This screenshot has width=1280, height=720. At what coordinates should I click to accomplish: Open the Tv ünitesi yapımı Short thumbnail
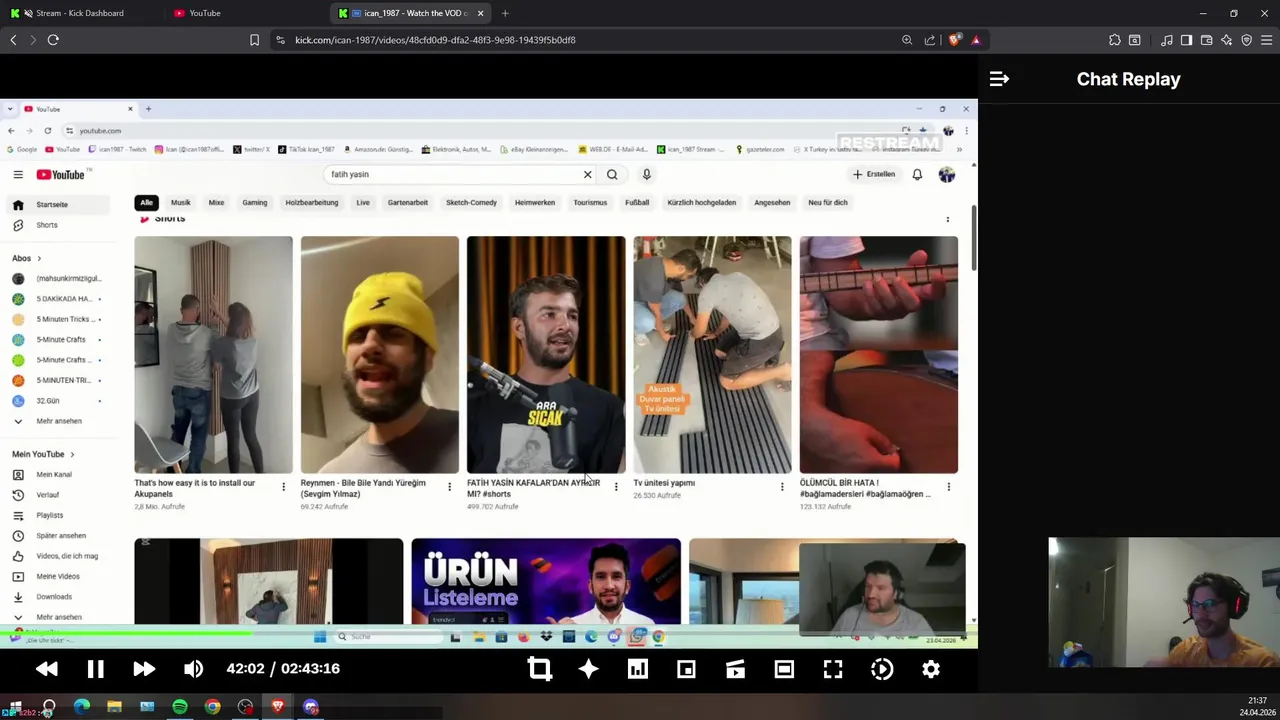(x=712, y=354)
